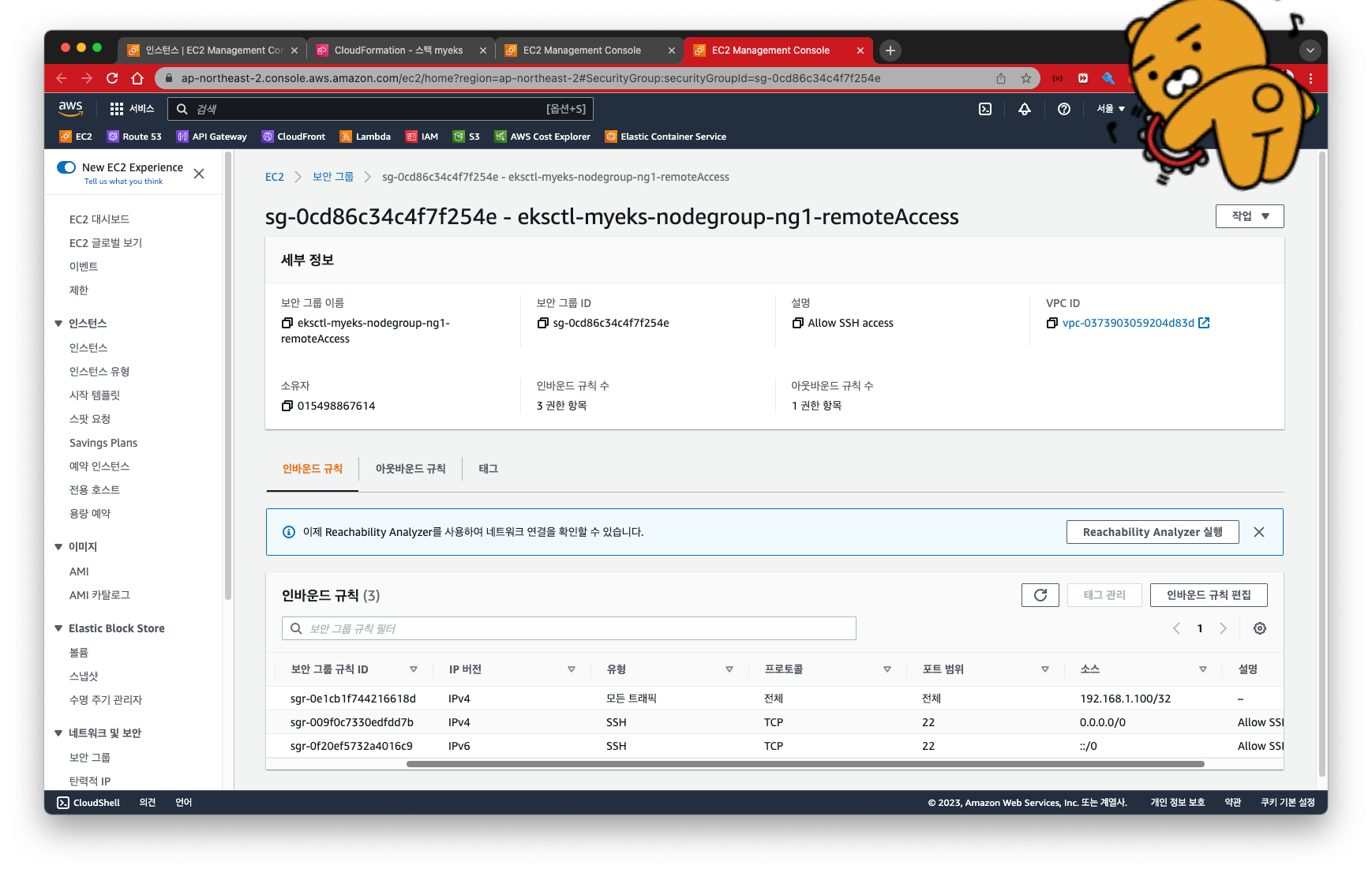This screenshot has width=1372, height=873.
Task: Copy the security group ID sg-0cd86c34c4f7f254e
Action: coord(543,323)
